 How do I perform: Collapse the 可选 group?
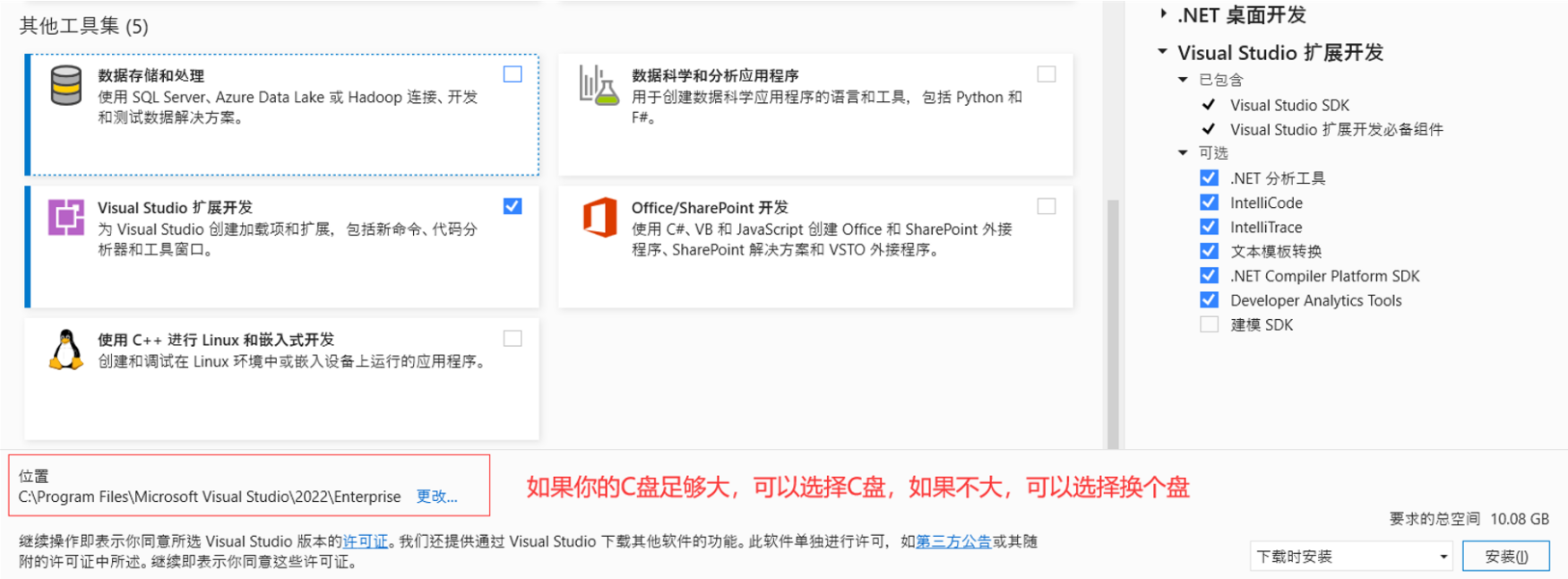coord(1183,153)
